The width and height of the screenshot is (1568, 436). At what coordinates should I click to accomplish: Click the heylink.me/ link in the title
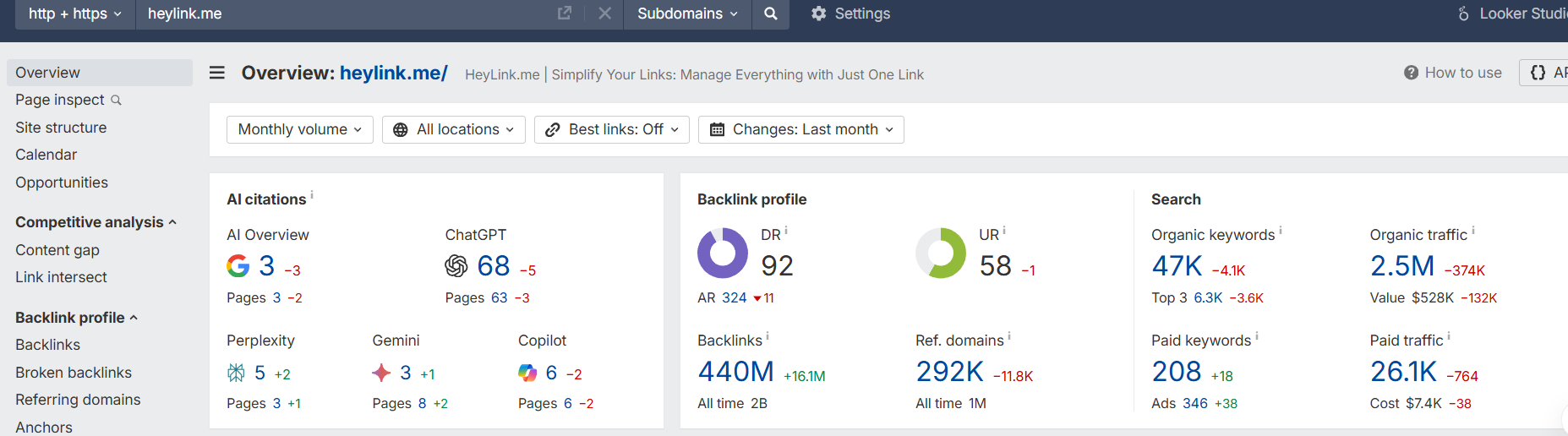(x=394, y=73)
